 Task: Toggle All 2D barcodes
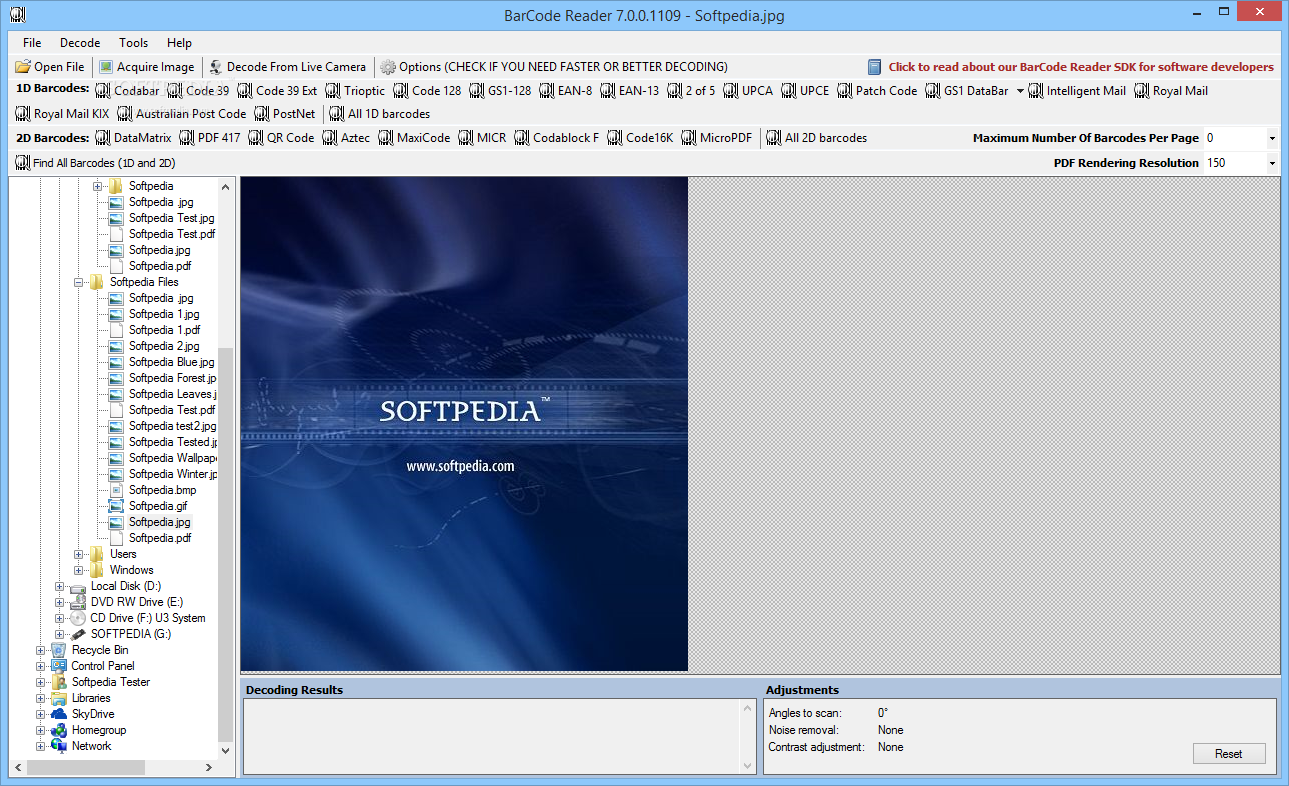[817, 137]
